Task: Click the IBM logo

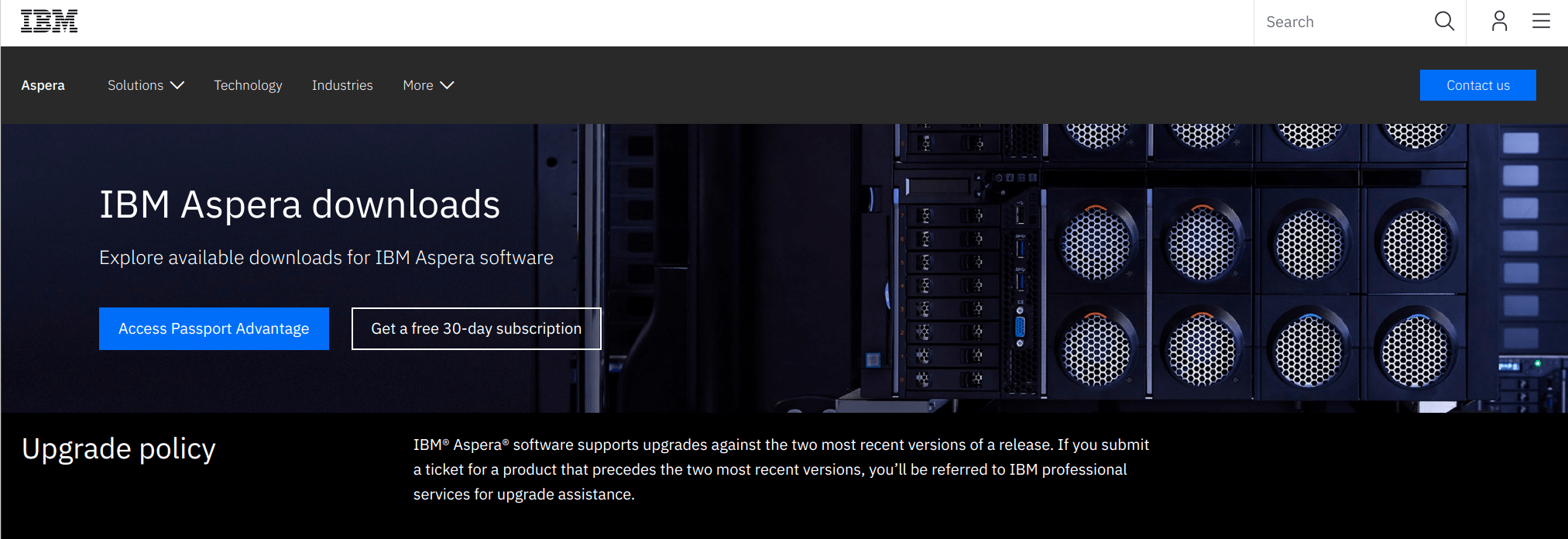Action: point(49,22)
